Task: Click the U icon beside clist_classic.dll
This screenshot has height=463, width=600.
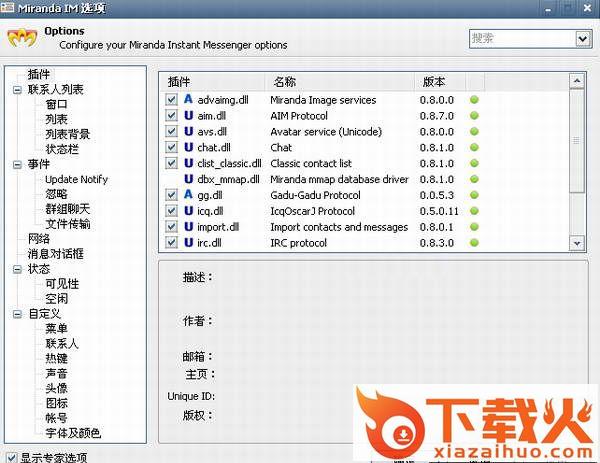Action: (x=188, y=163)
